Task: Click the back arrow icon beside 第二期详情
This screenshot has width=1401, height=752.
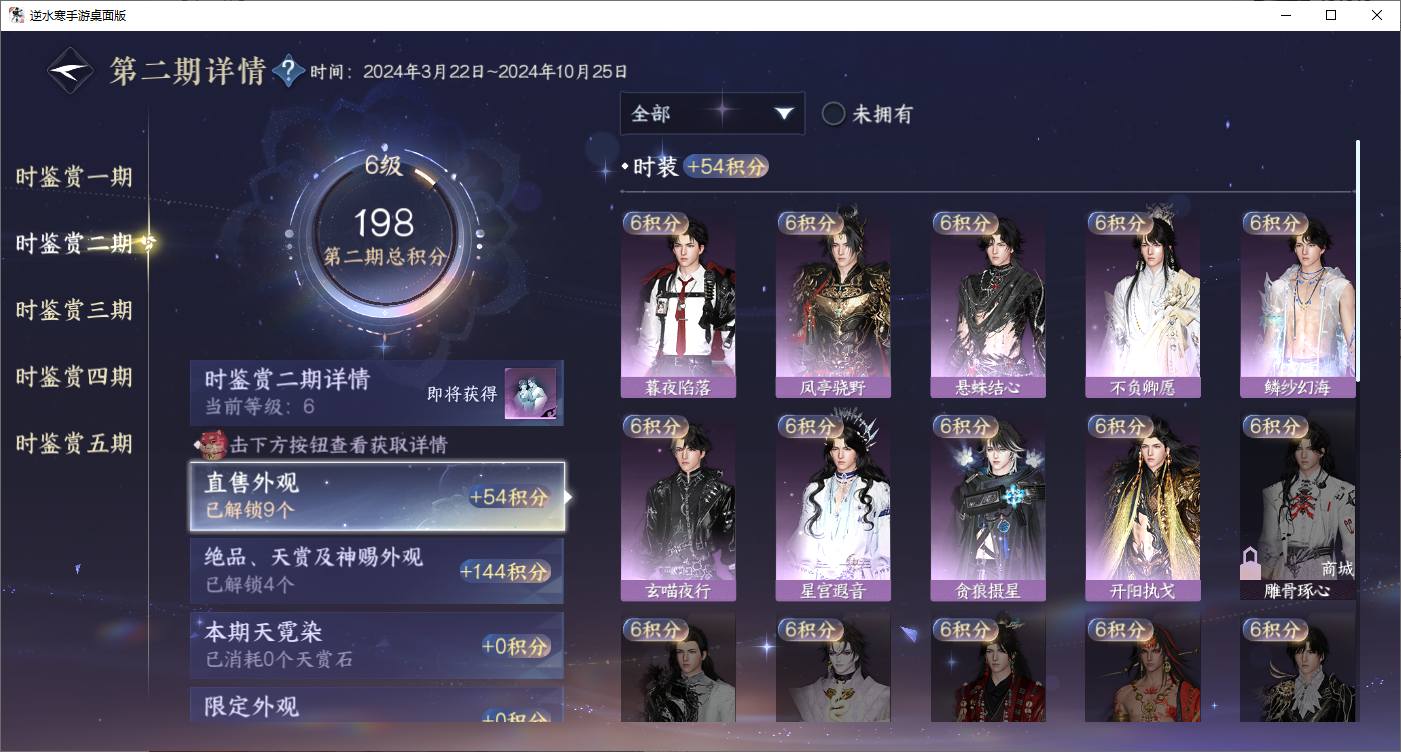Action: (74, 71)
